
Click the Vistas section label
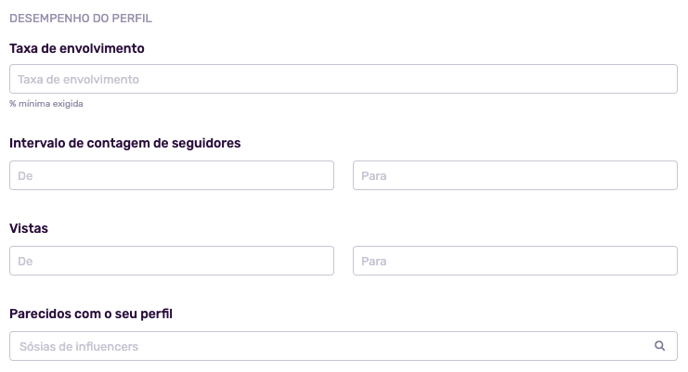pyautogui.click(x=29, y=228)
